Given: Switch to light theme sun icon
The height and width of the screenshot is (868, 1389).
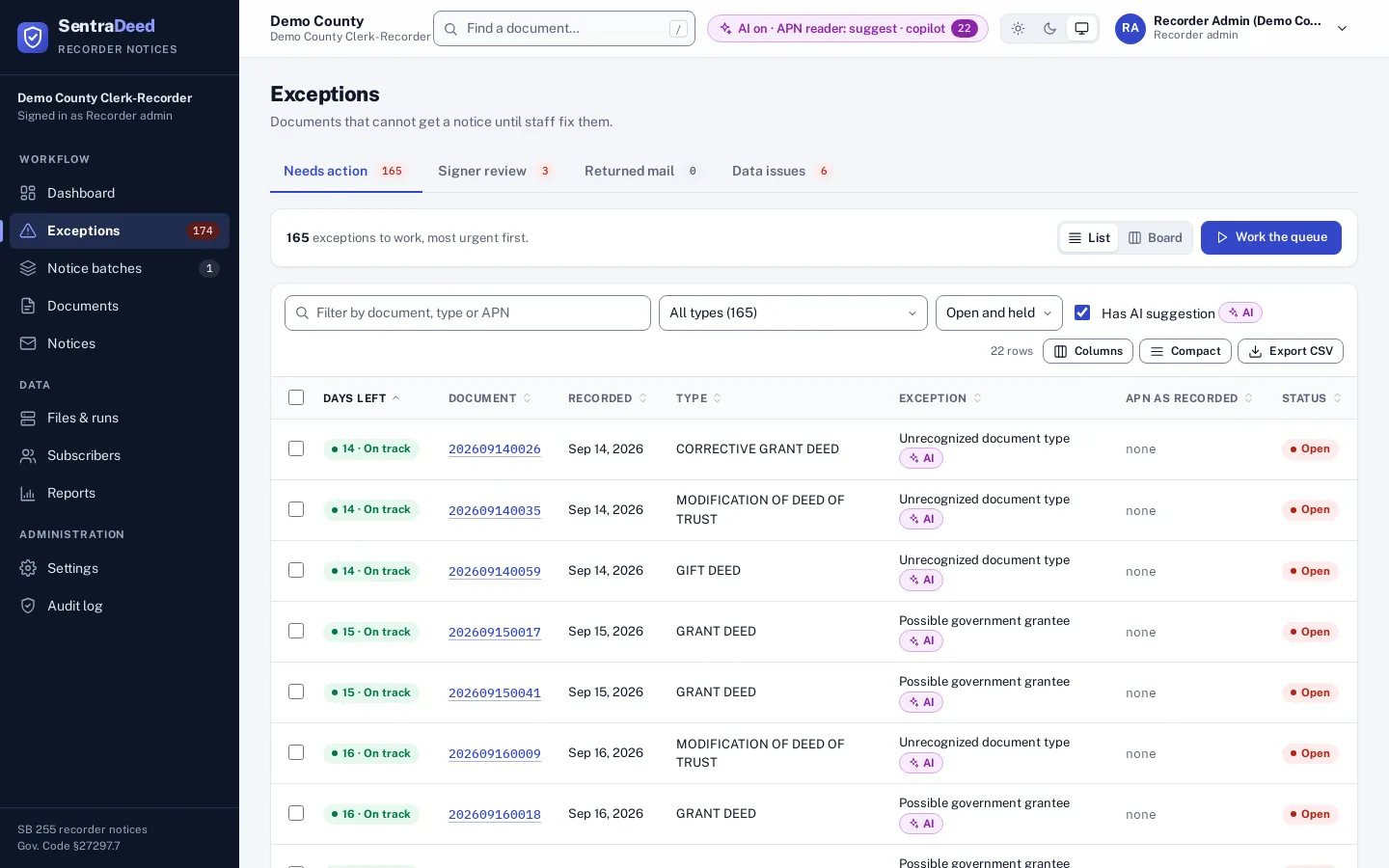Looking at the screenshot, I should point(1018,29).
